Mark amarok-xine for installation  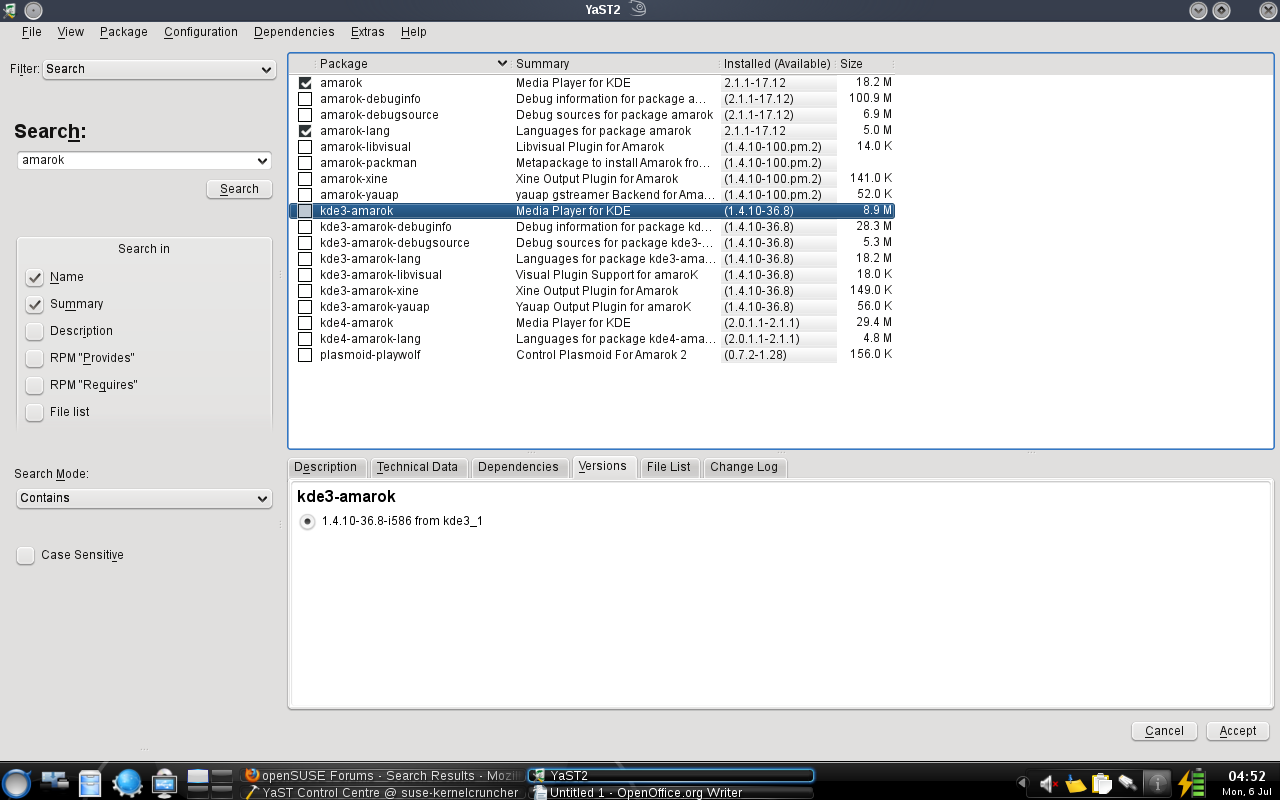coord(305,179)
